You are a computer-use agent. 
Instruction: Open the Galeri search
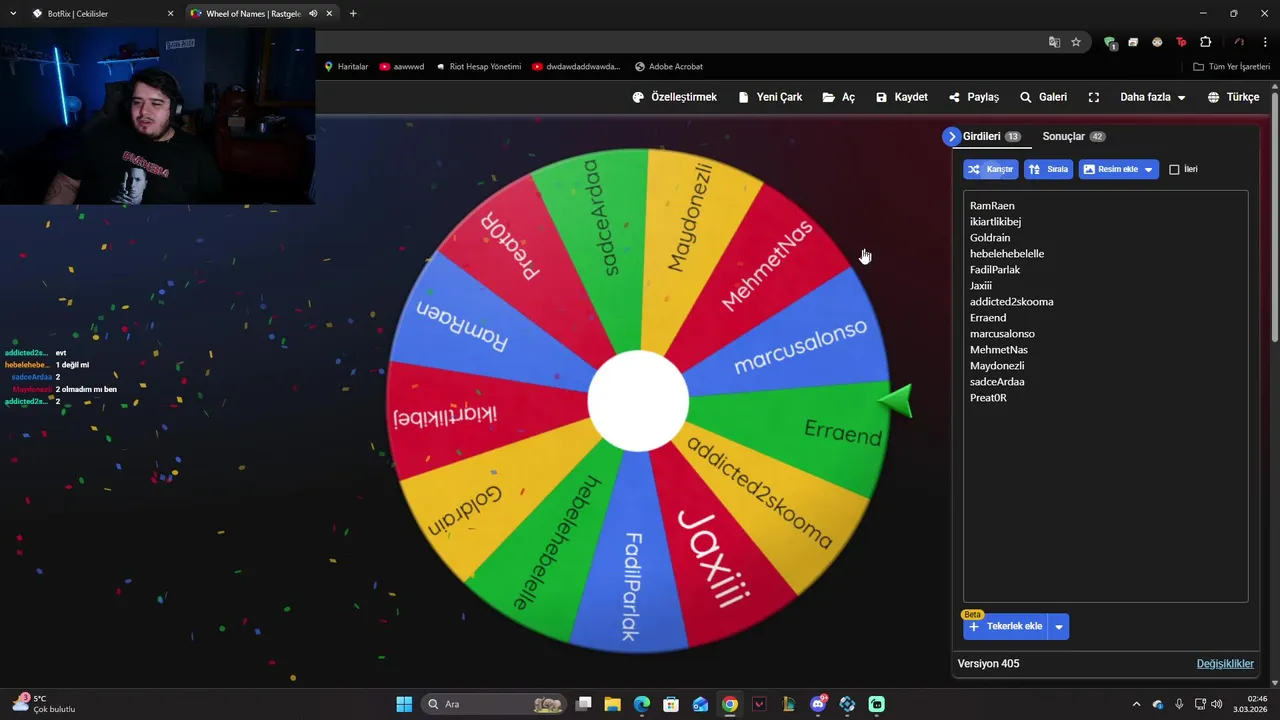(1043, 97)
